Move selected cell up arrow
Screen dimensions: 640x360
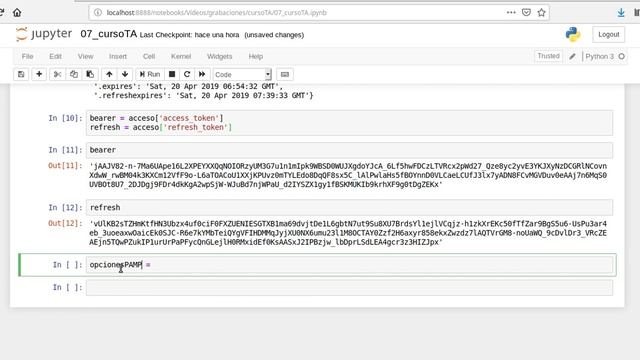pos(109,74)
